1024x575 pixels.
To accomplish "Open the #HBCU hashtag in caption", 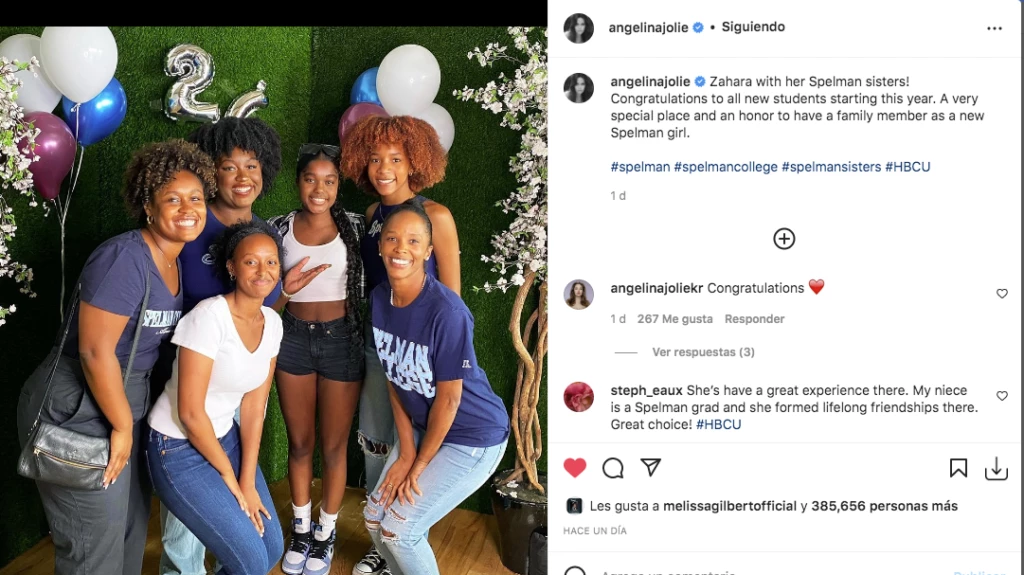I will click(908, 167).
